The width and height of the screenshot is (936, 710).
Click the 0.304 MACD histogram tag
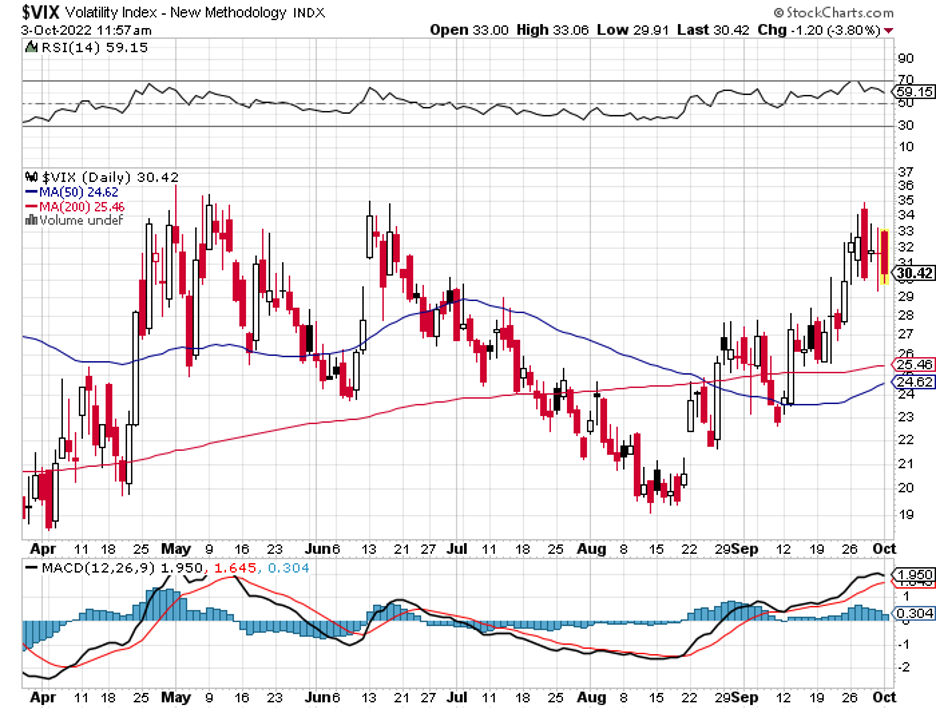pyautogui.click(x=912, y=613)
